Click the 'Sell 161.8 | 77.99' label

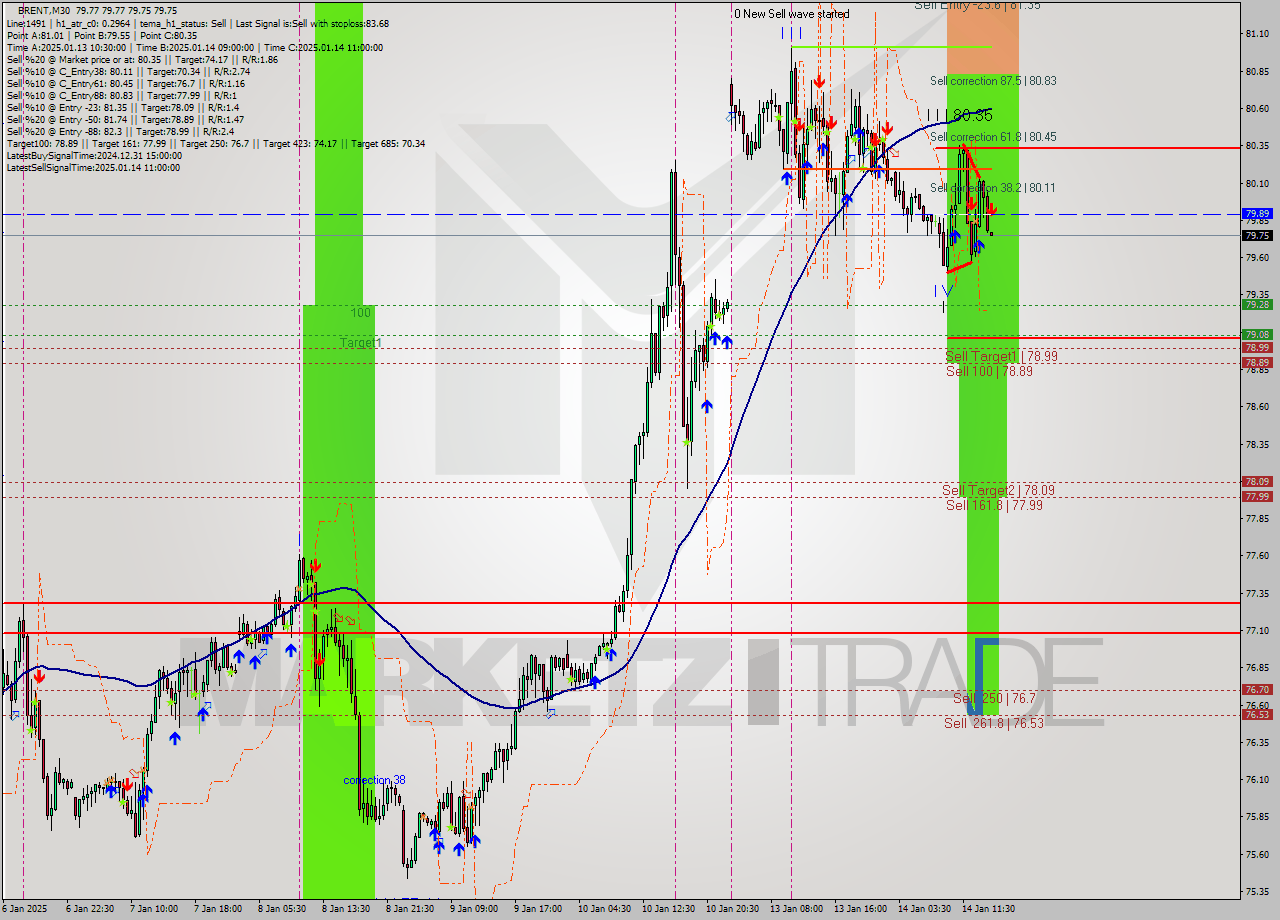(994, 505)
